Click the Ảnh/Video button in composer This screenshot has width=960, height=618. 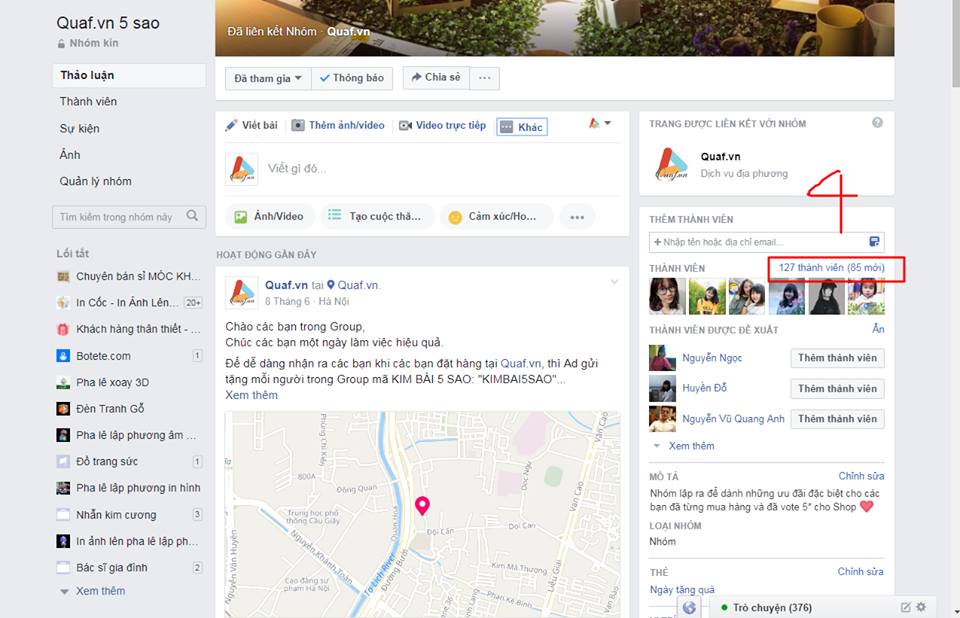click(x=269, y=216)
